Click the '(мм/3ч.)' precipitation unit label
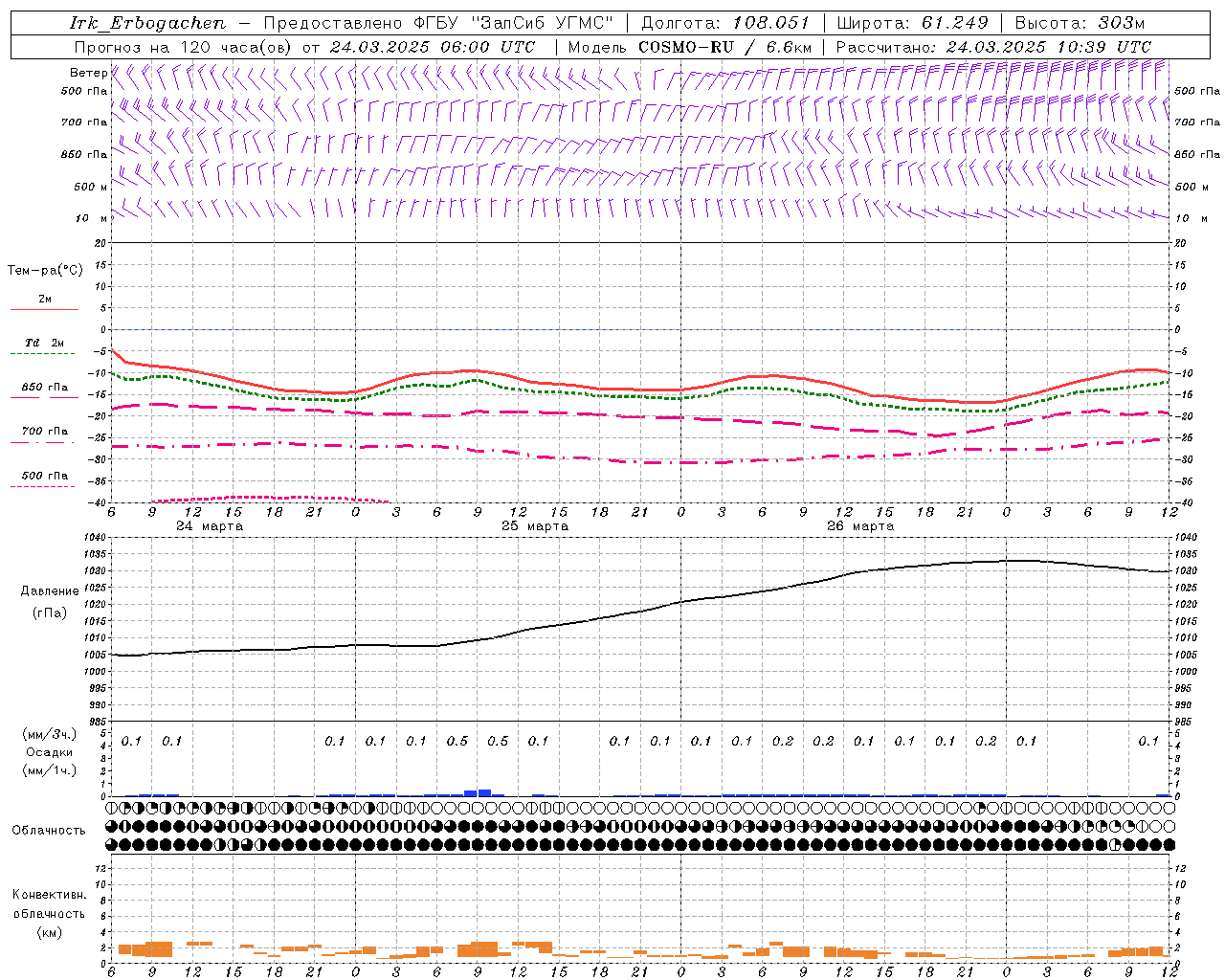Image resolution: width=1225 pixels, height=980 pixels. (50, 734)
